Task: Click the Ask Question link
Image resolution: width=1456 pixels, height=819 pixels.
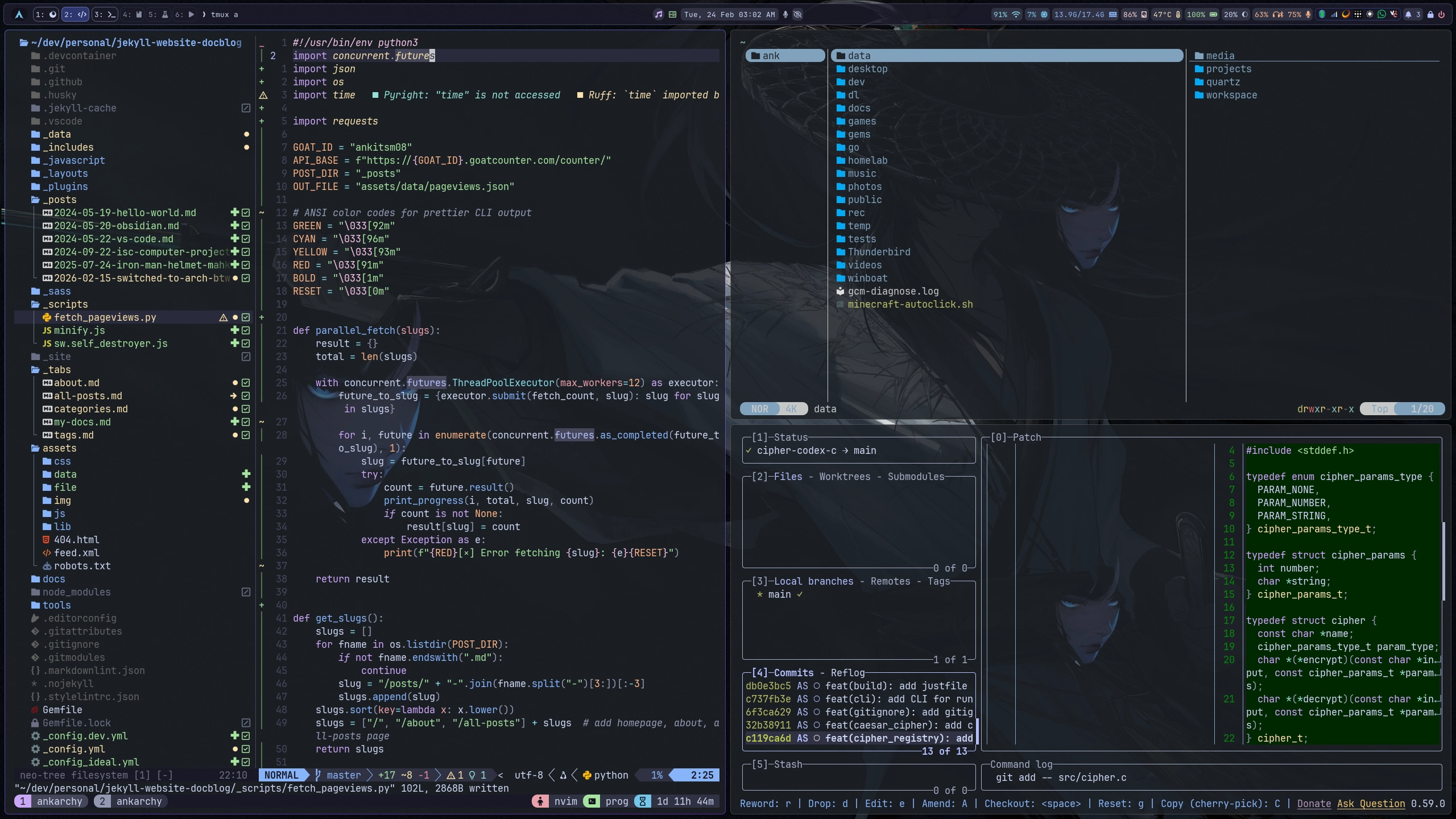Action: tap(1371, 804)
